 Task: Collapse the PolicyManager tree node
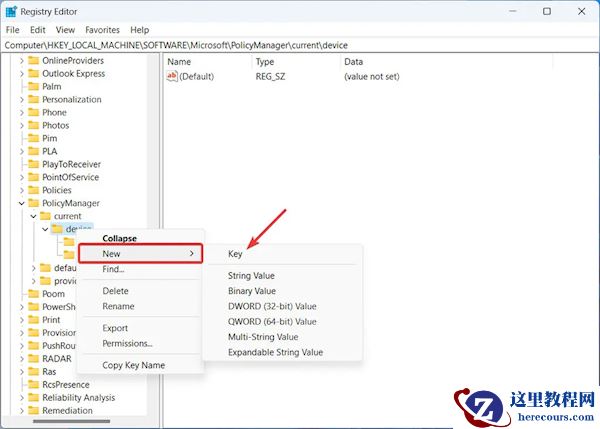point(22,203)
